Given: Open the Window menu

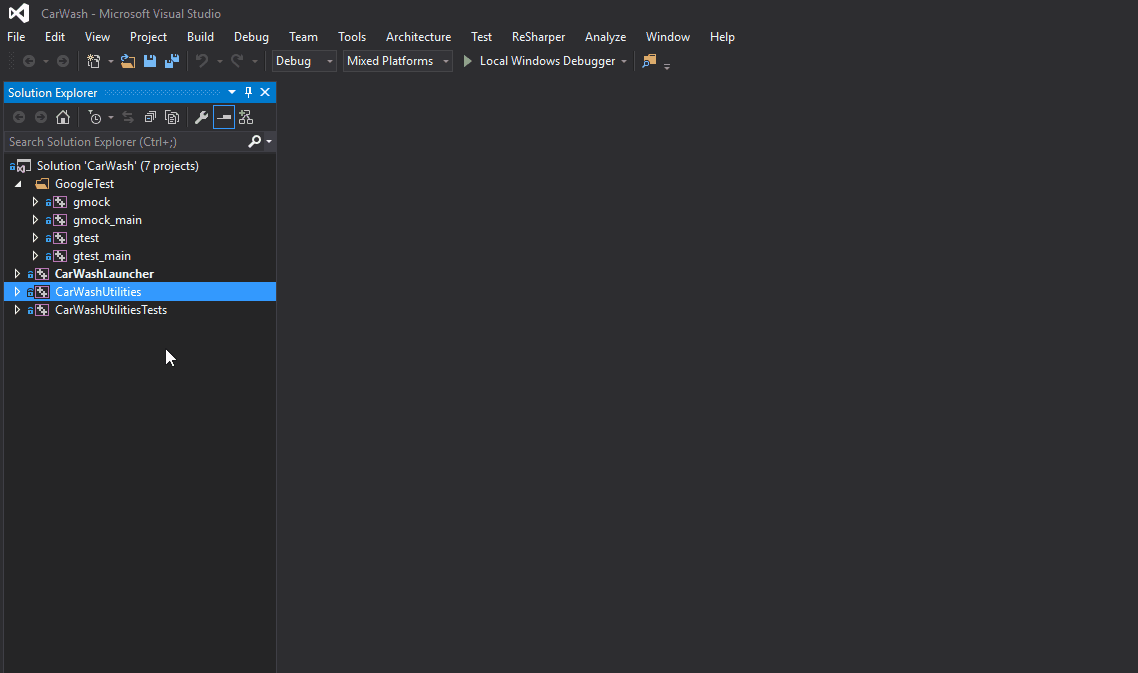Looking at the screenshot, I should pos(668,36).
